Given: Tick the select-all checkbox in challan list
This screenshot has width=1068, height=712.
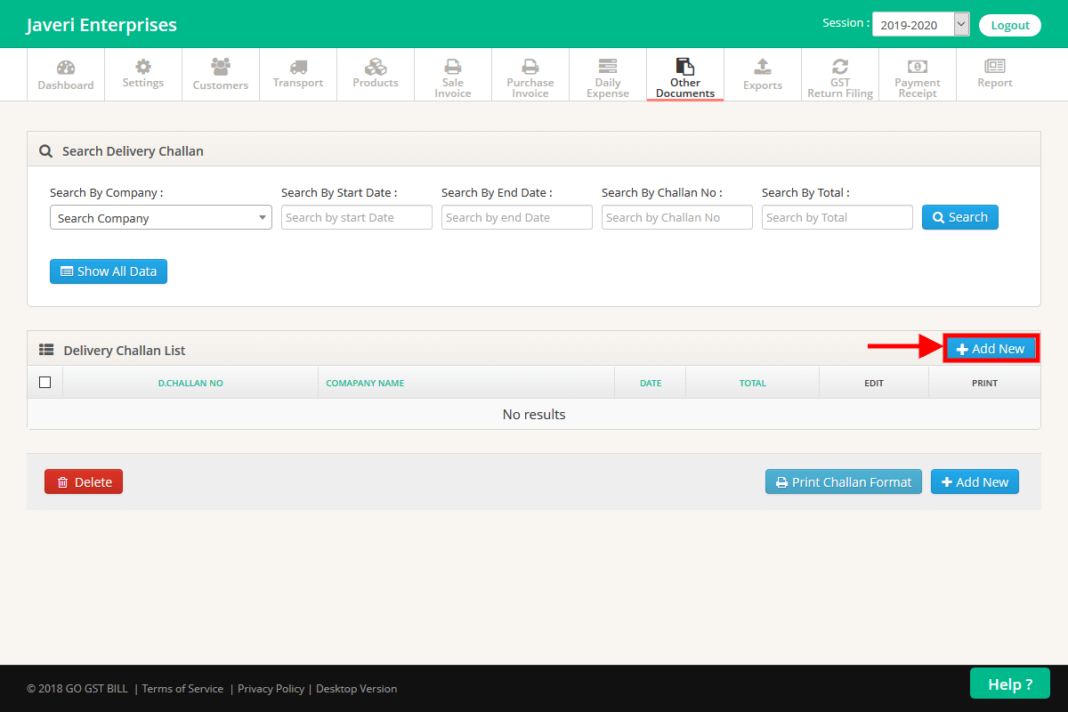Looking at the screenshot, I should tap(45, 381).
